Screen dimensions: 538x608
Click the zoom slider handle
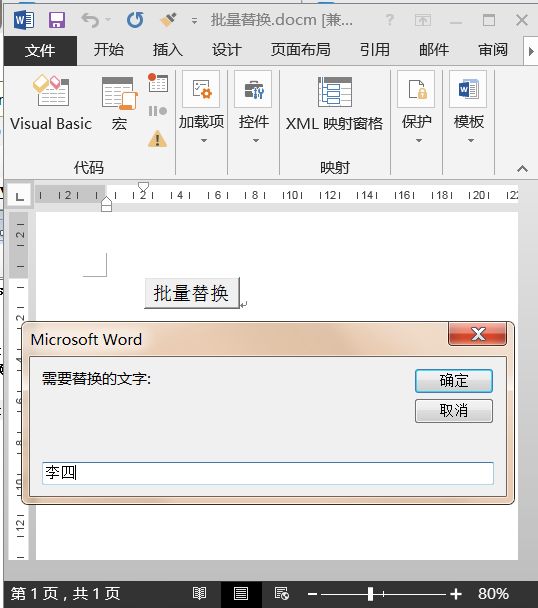[x=370, y=594]
